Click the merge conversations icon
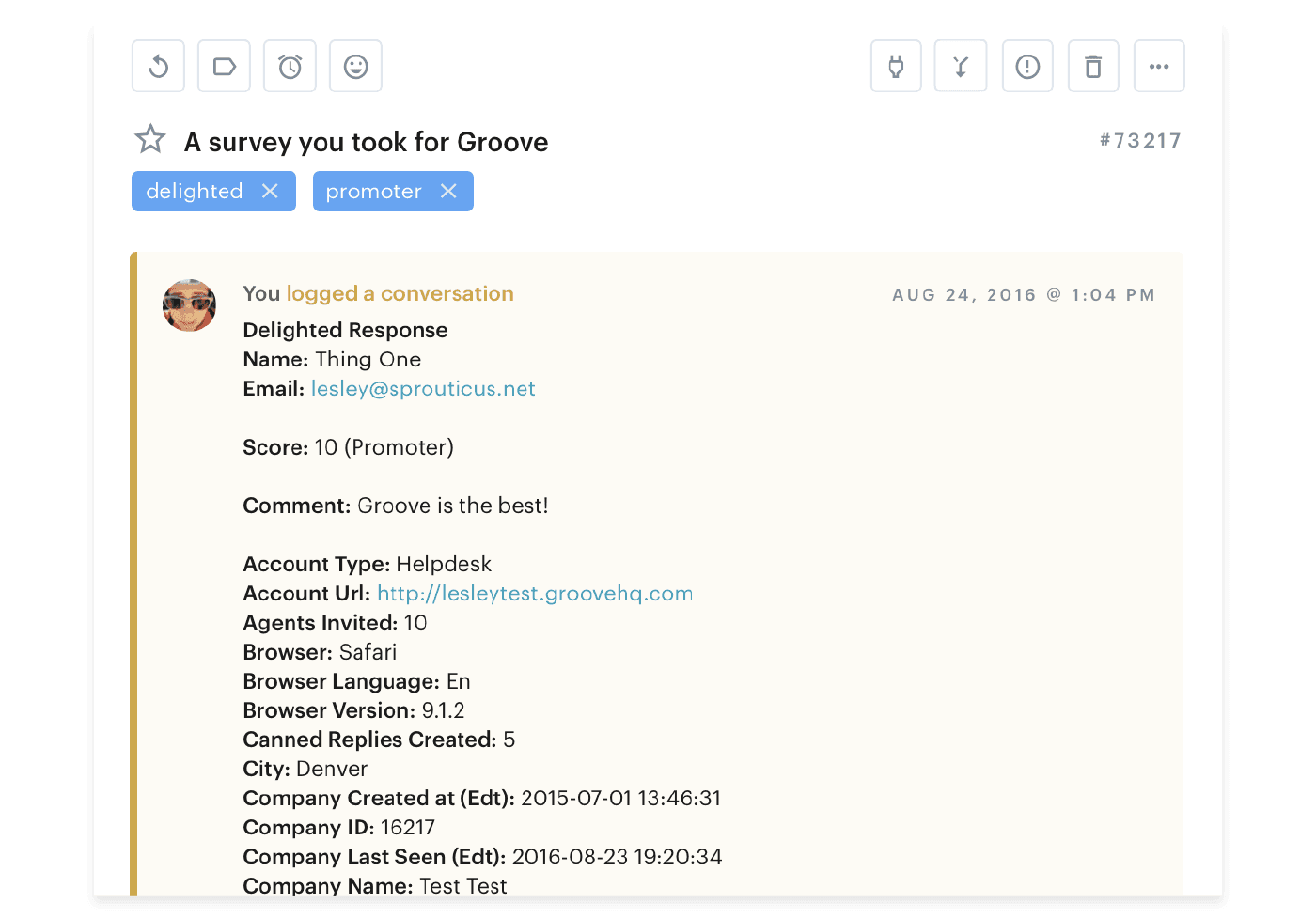1316x919 pixels. 960,67
